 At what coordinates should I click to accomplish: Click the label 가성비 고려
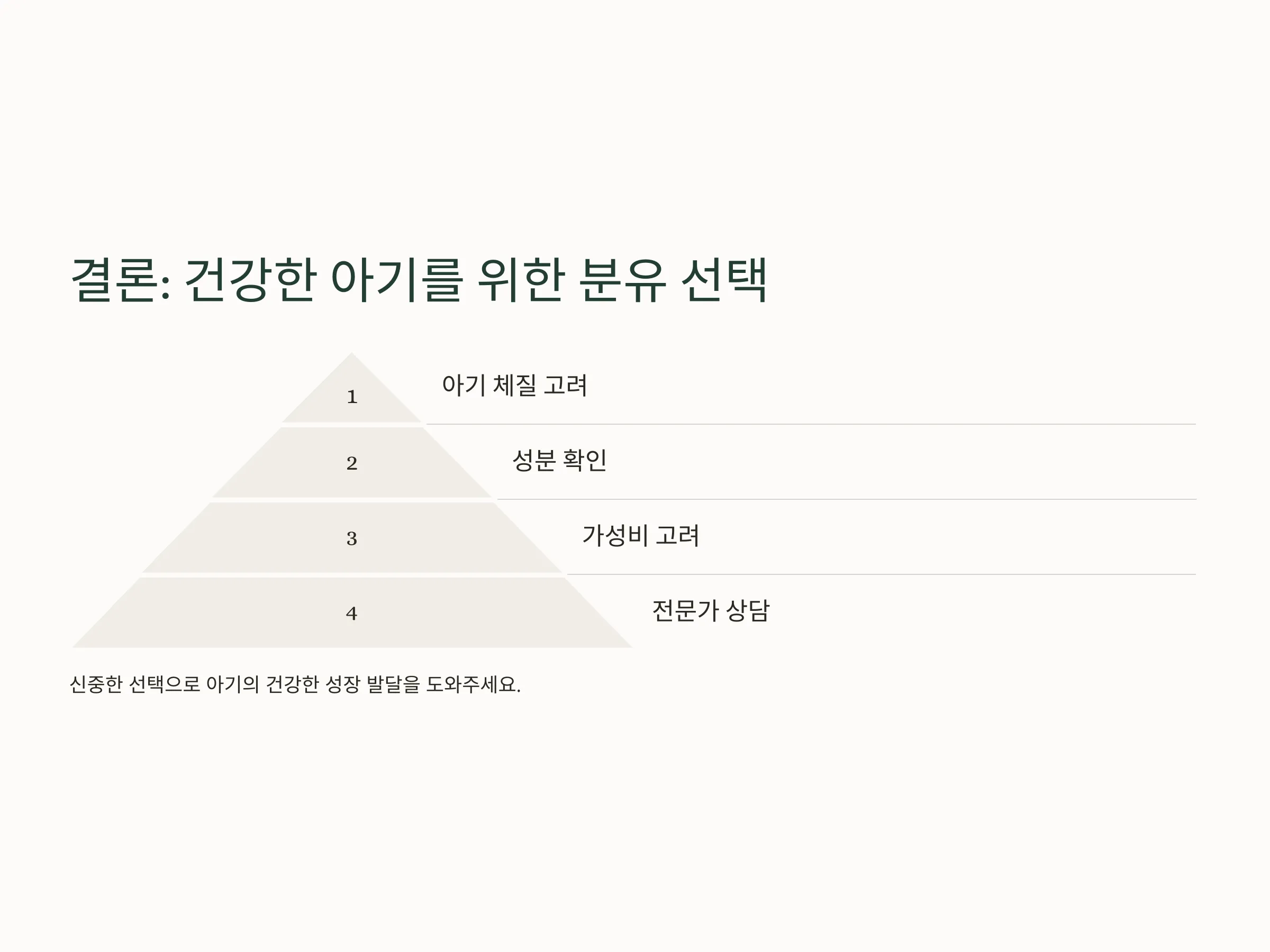tap(641, 535)
